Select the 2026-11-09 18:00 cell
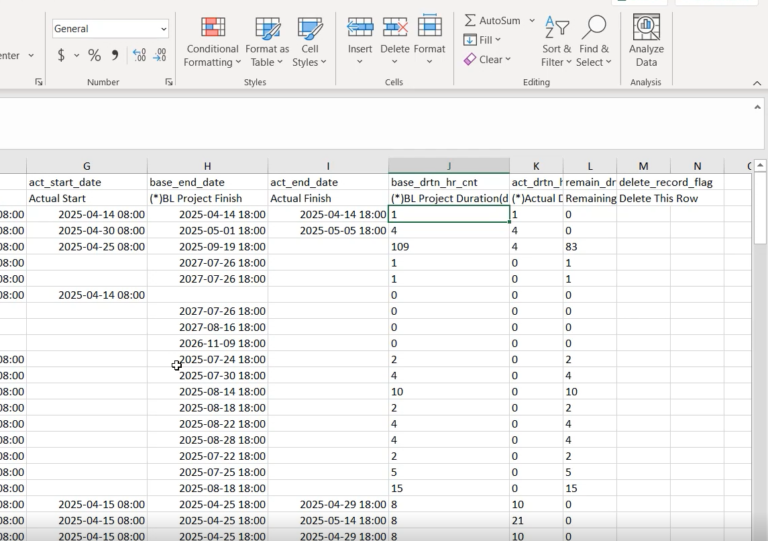The image size is (768, 541). pos(207,343)
